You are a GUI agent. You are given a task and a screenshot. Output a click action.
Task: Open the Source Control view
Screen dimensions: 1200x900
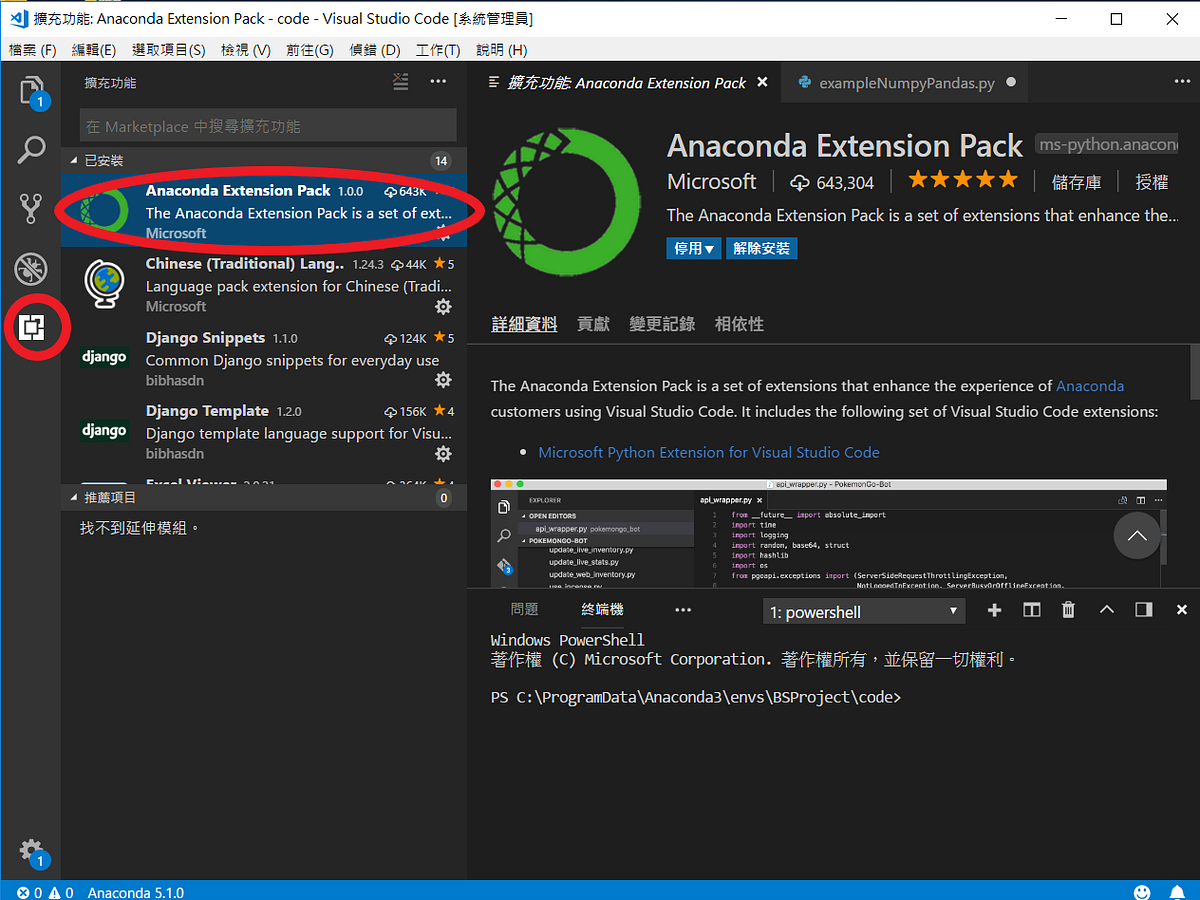tap(30, 208)
